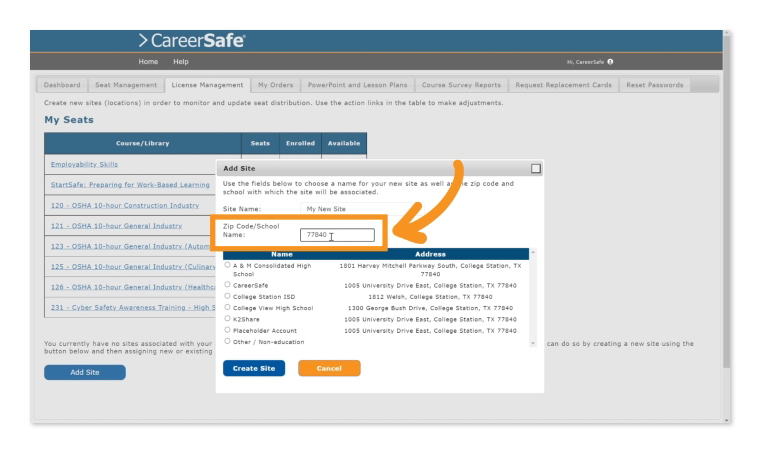Select the CareerSafe school radio button
Screen dimensions: 760x453
tap(227, 285)
